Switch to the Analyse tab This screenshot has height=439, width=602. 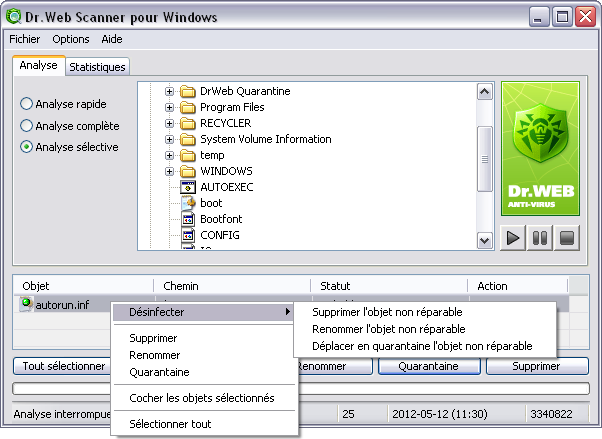click(x=38, y=65)
